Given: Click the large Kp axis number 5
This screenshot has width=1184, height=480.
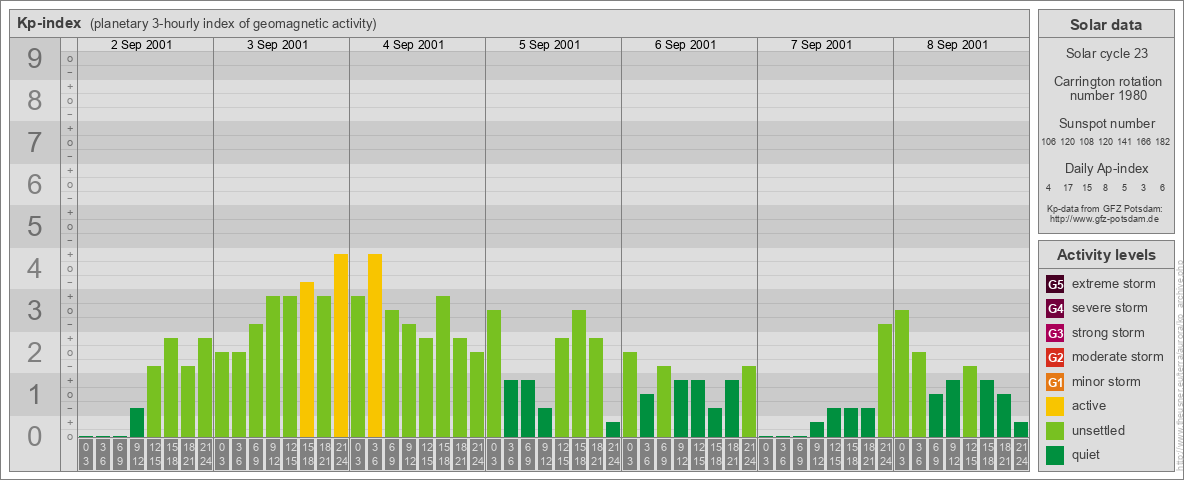Looking at the screenshot, I should (35, 226).
